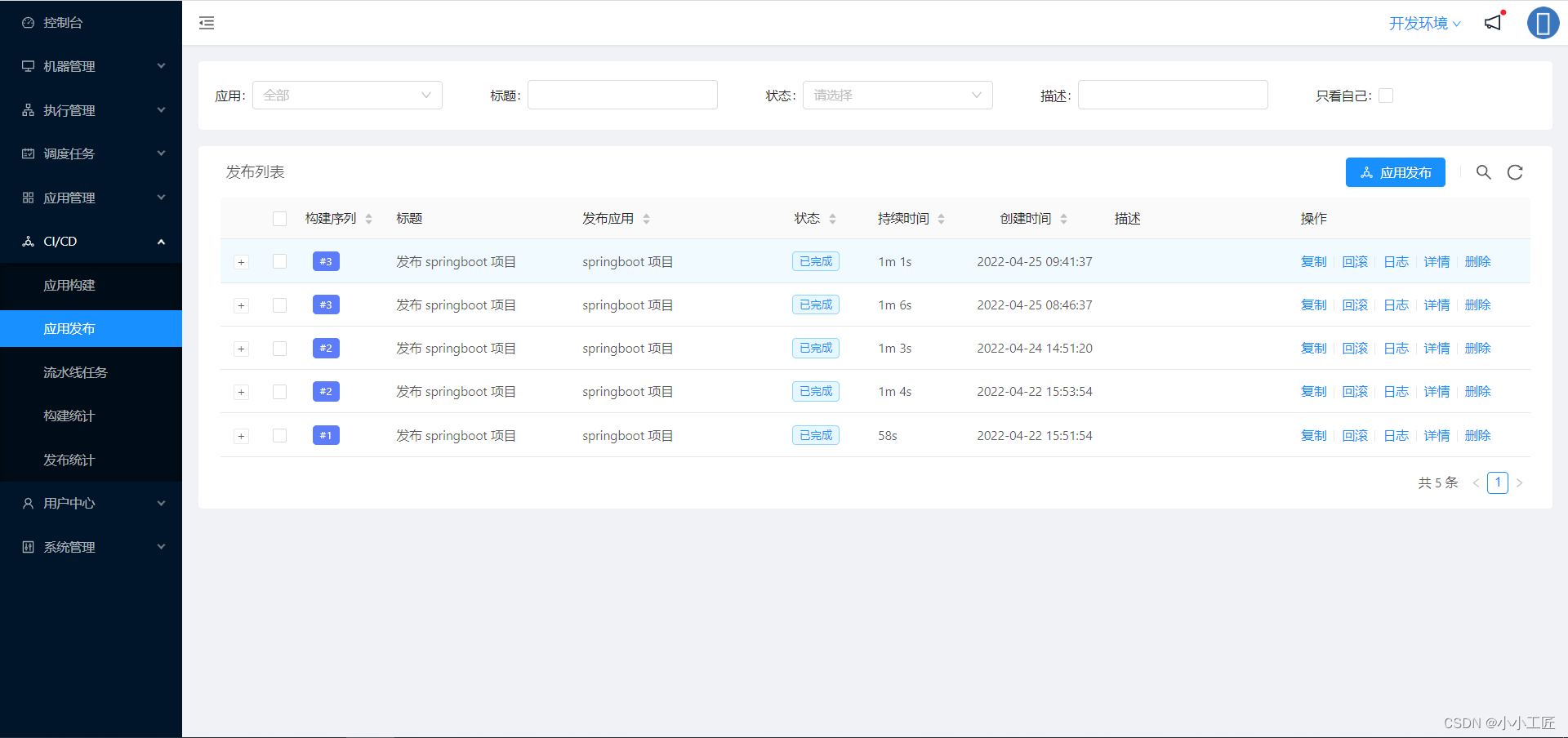Switch to 发布统计 in the sidebar menu
Image resolution: width=1568 pixels, height=738 pixels.
click(69, 460)
